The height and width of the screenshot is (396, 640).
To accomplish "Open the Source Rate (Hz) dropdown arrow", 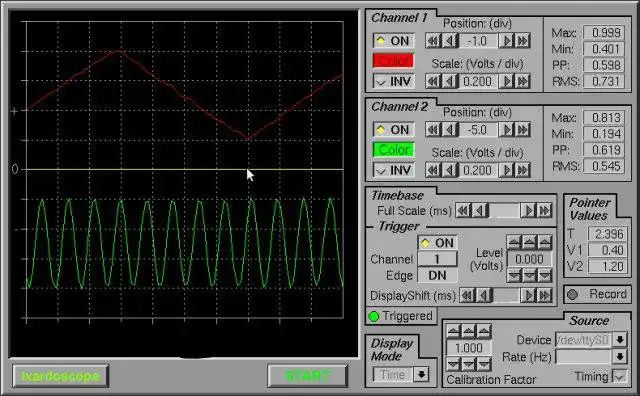I will (x=620, y=357).
